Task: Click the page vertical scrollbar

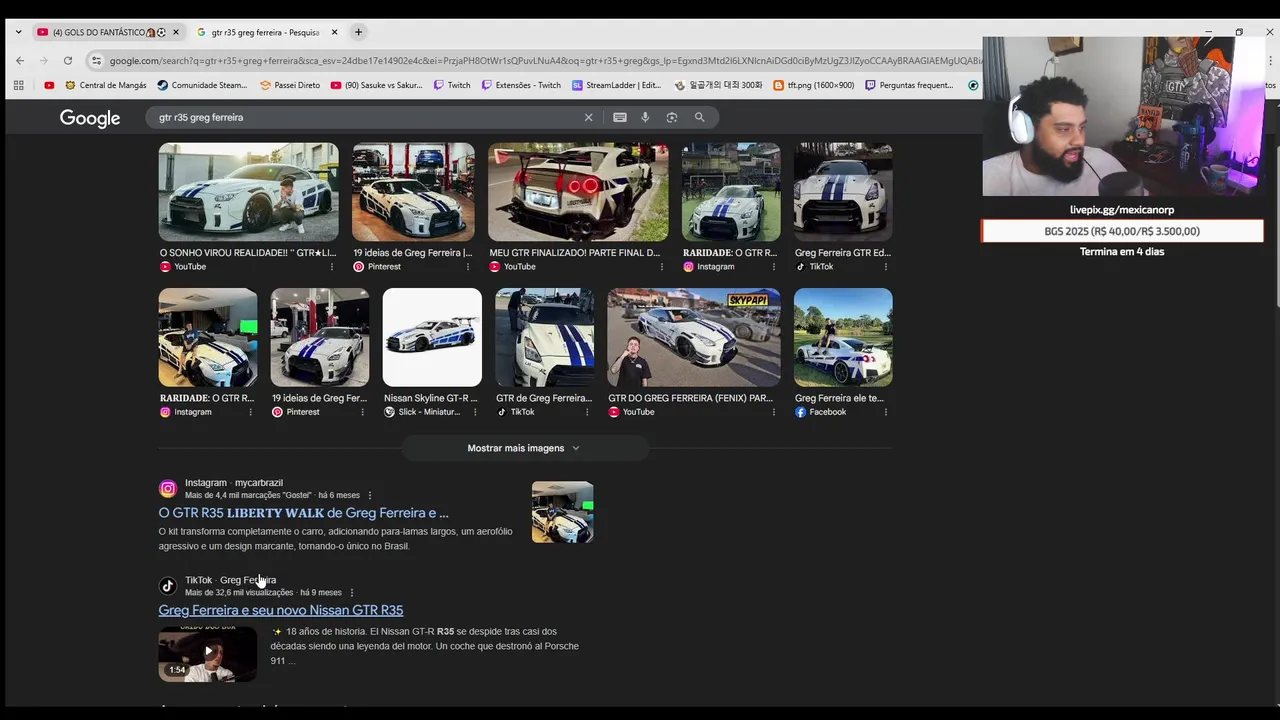Action: [1277, 227]
